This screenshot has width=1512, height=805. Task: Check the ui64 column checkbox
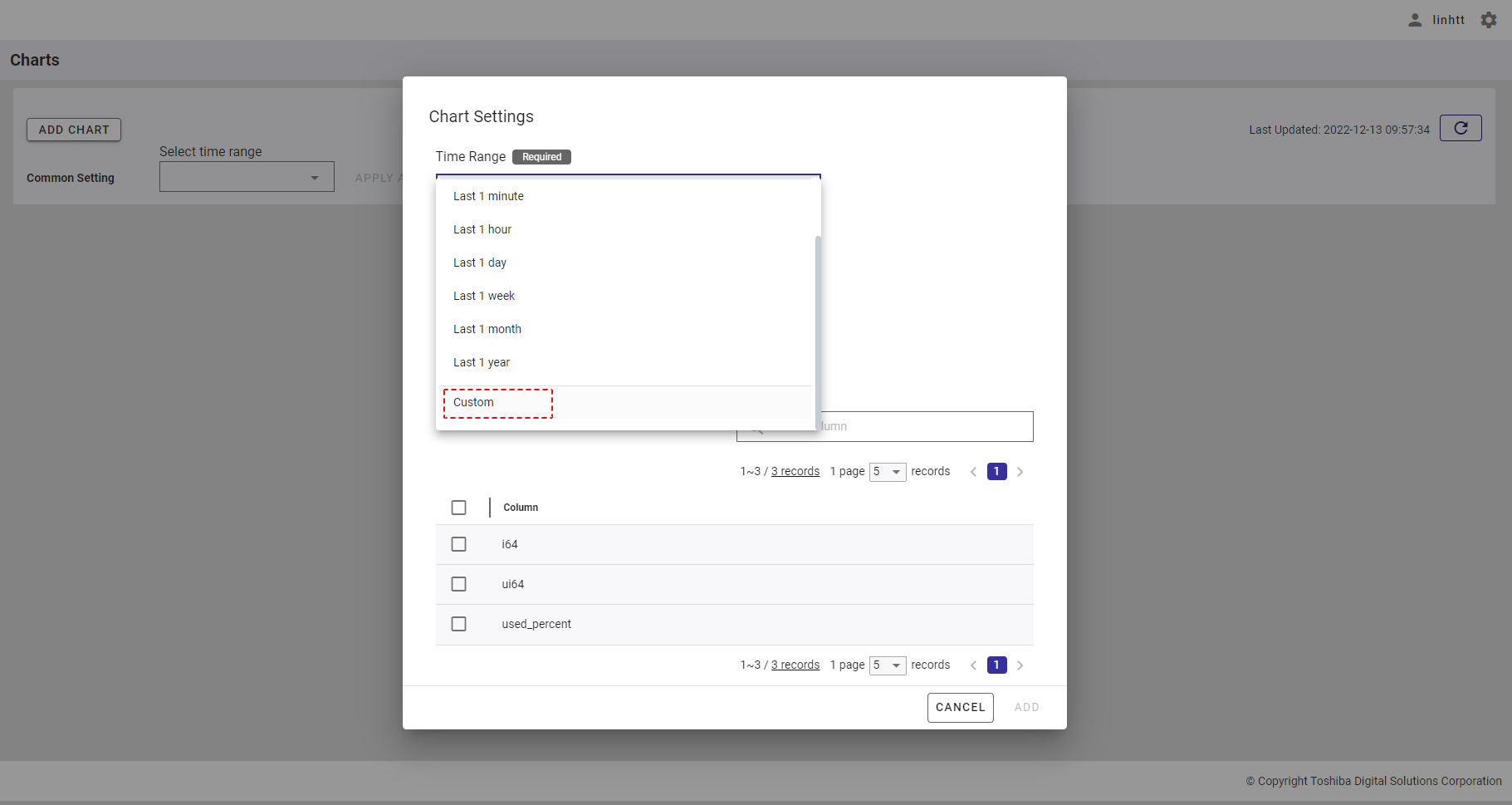458,584
